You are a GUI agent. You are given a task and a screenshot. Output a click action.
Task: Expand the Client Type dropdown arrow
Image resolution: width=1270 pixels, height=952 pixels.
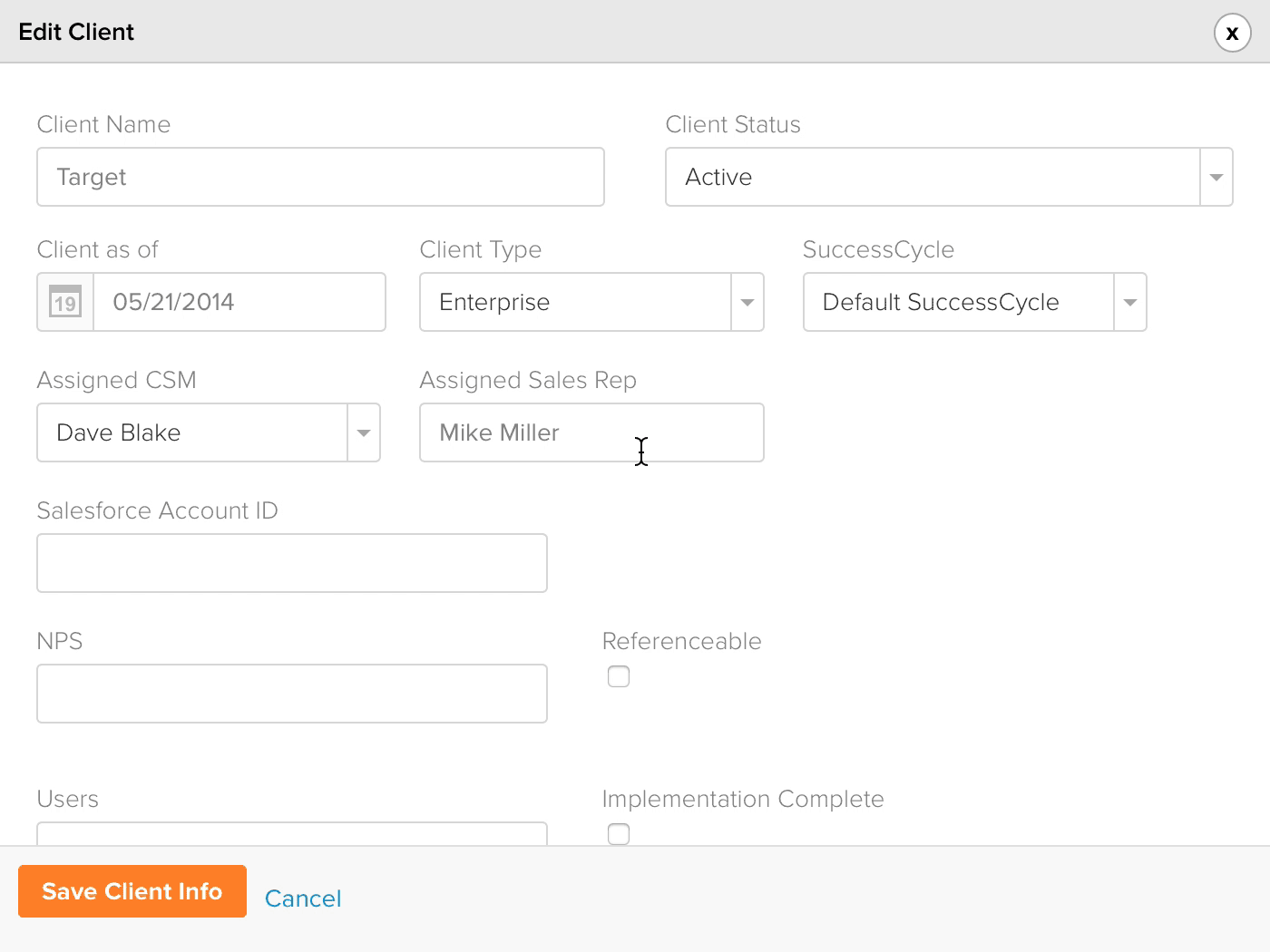pos(747,302)
